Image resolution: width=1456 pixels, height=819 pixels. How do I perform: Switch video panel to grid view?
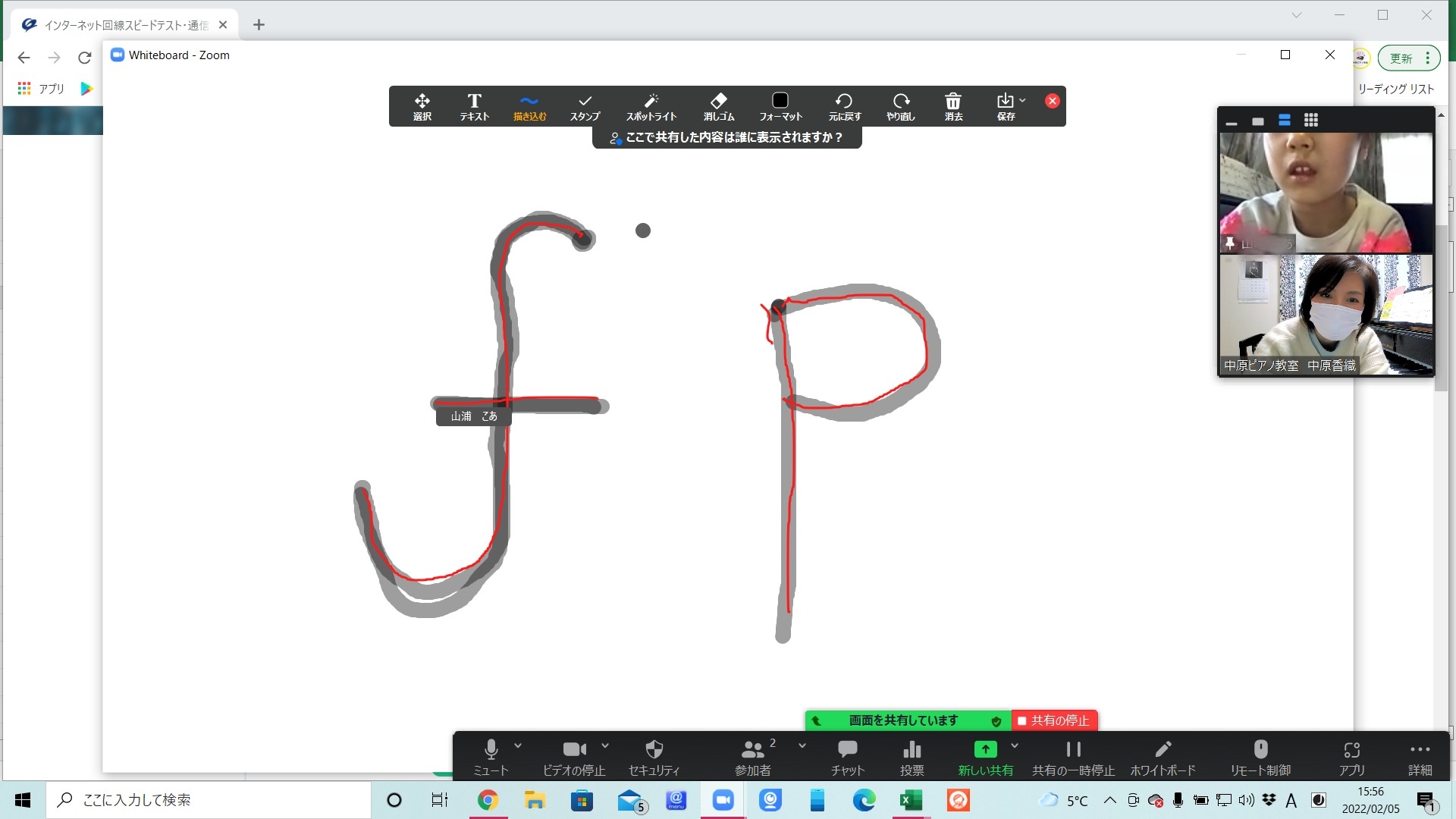(x=1311, y=121)
